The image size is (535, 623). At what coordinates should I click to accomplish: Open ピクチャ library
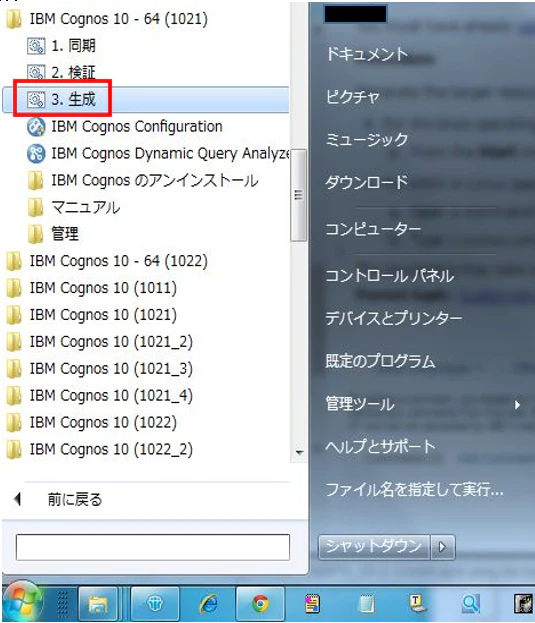[x=353, y=97]
